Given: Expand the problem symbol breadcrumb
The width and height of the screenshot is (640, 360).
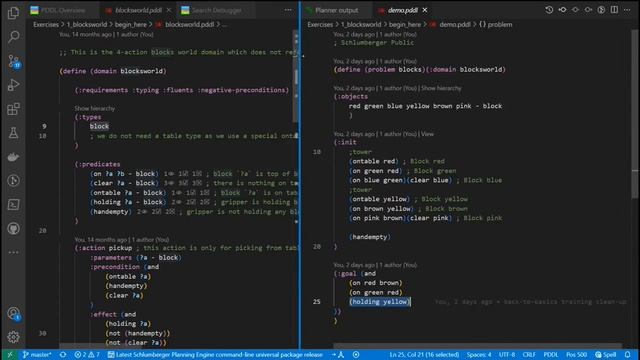Looking at the screenshot, I should click(496, 24).
